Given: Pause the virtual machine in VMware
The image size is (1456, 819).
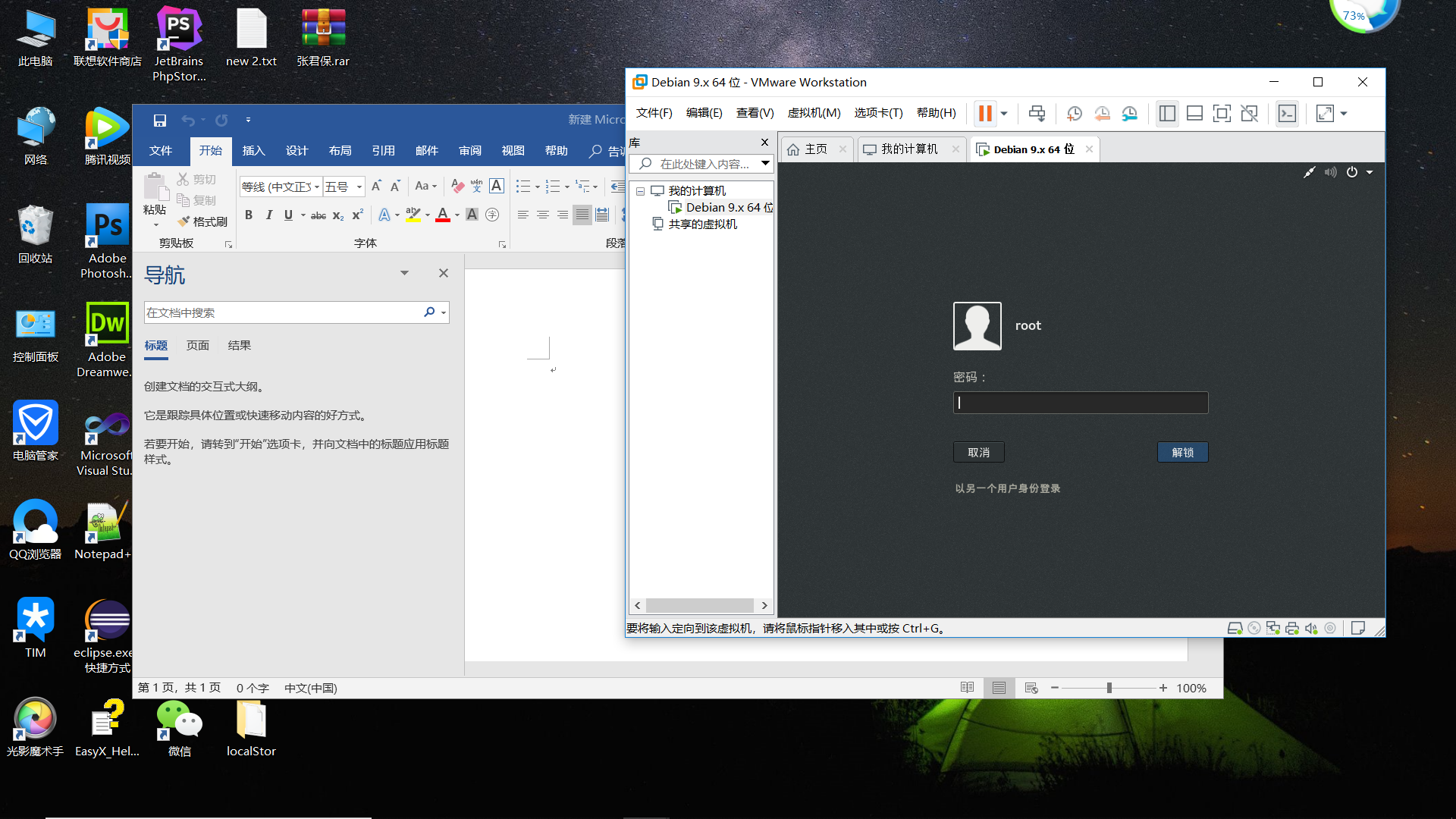Looking at the screenshot, I should 984,114.
